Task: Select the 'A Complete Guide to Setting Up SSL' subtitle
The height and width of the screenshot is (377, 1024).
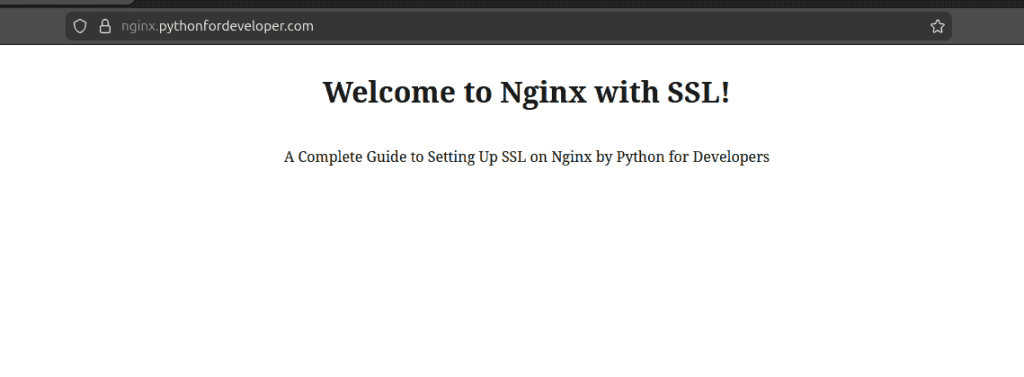Action: click(x=526, y=157)
